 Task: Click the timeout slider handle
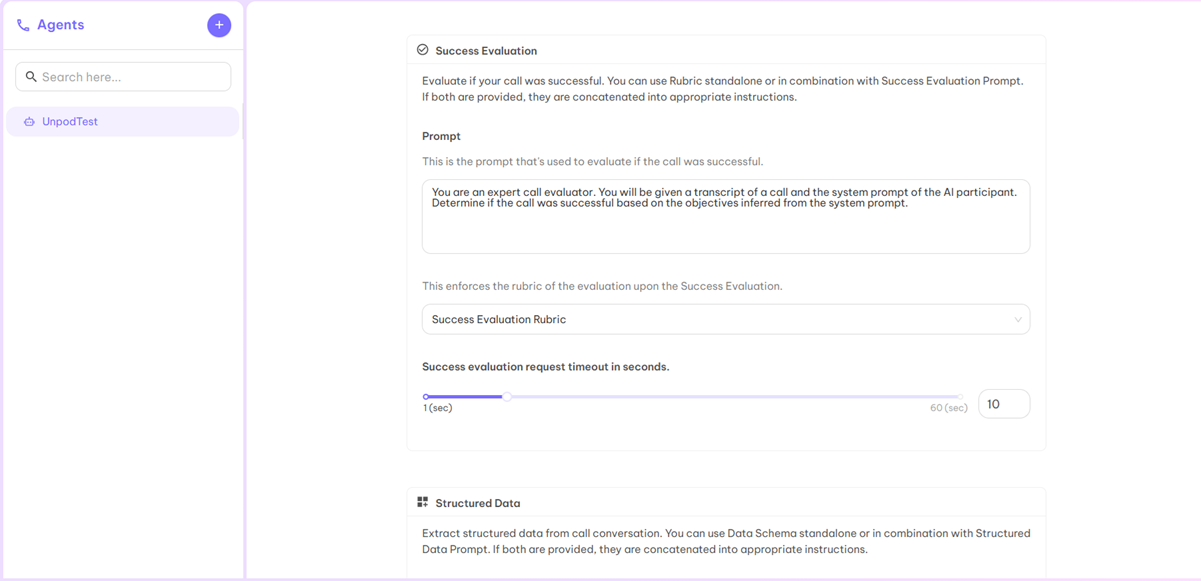pyautogui.click(x=507, y=397)
